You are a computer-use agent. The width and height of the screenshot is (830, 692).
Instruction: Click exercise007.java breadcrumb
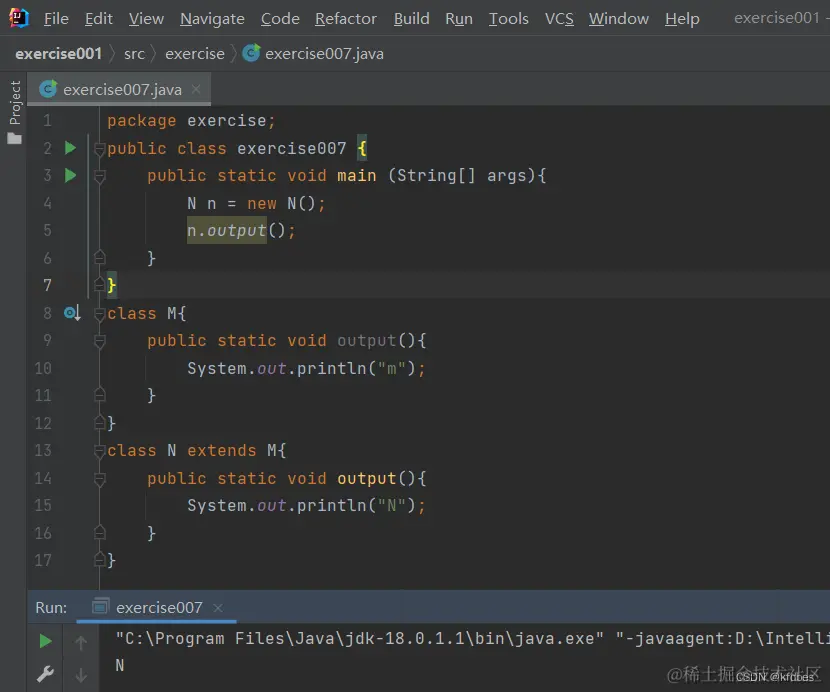[324, 53]
